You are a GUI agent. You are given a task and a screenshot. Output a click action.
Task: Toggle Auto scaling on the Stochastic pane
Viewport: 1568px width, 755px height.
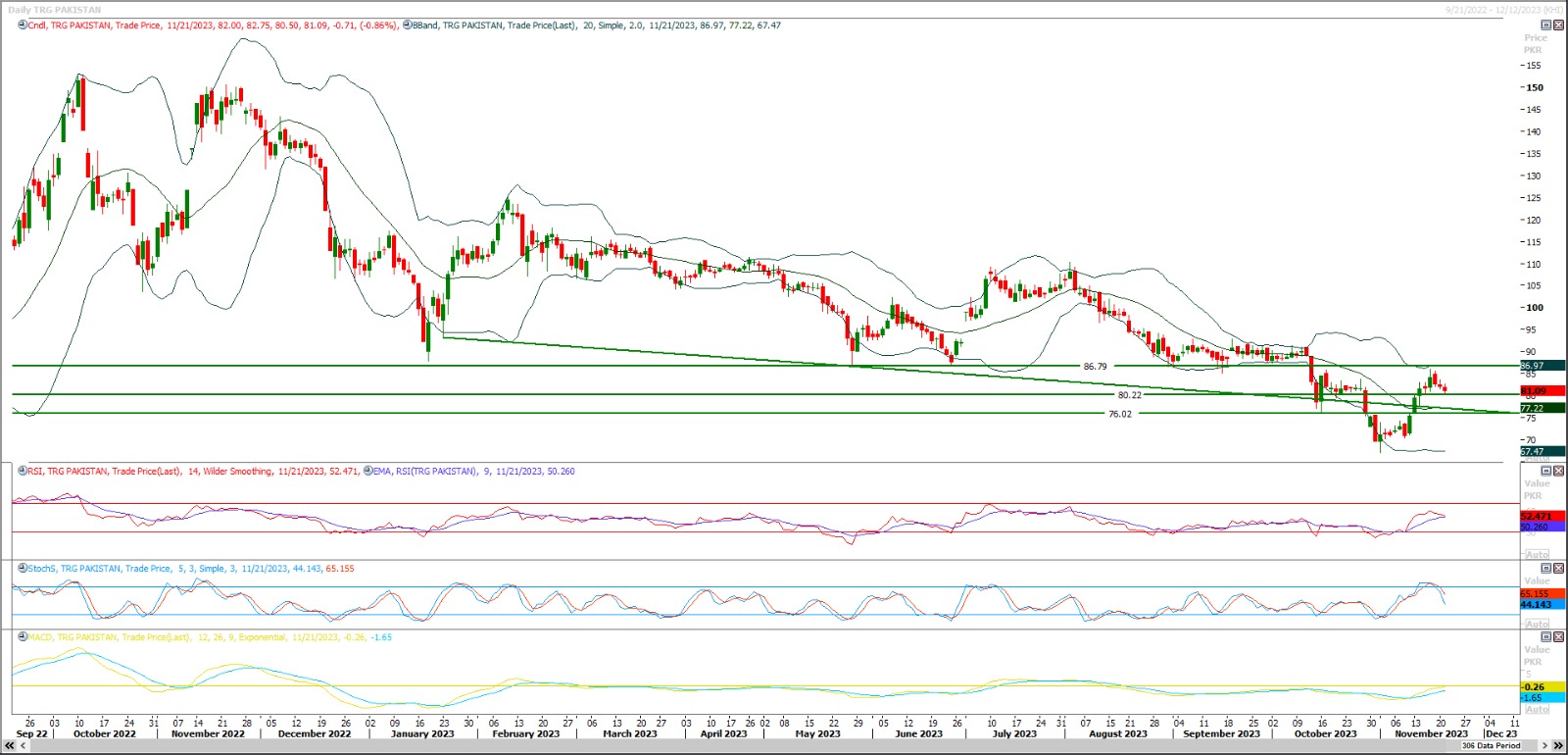1537,625
